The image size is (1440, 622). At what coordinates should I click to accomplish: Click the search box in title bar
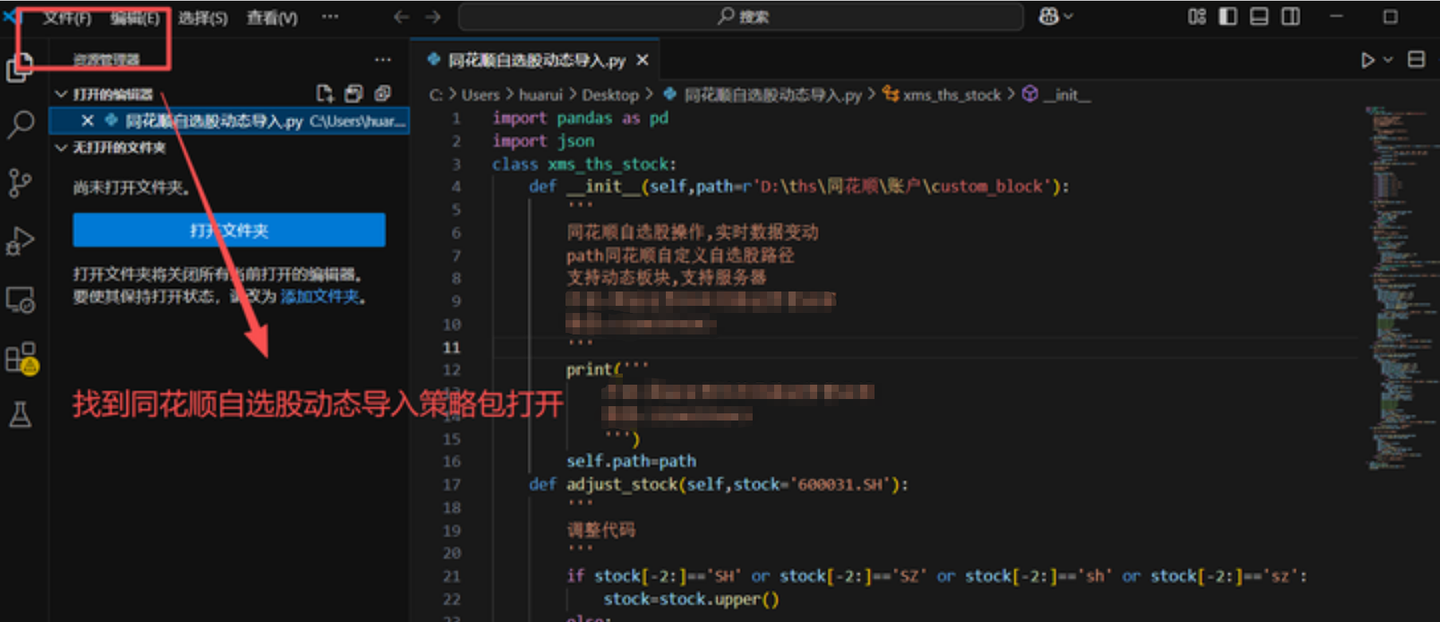(x=741, y=17)
